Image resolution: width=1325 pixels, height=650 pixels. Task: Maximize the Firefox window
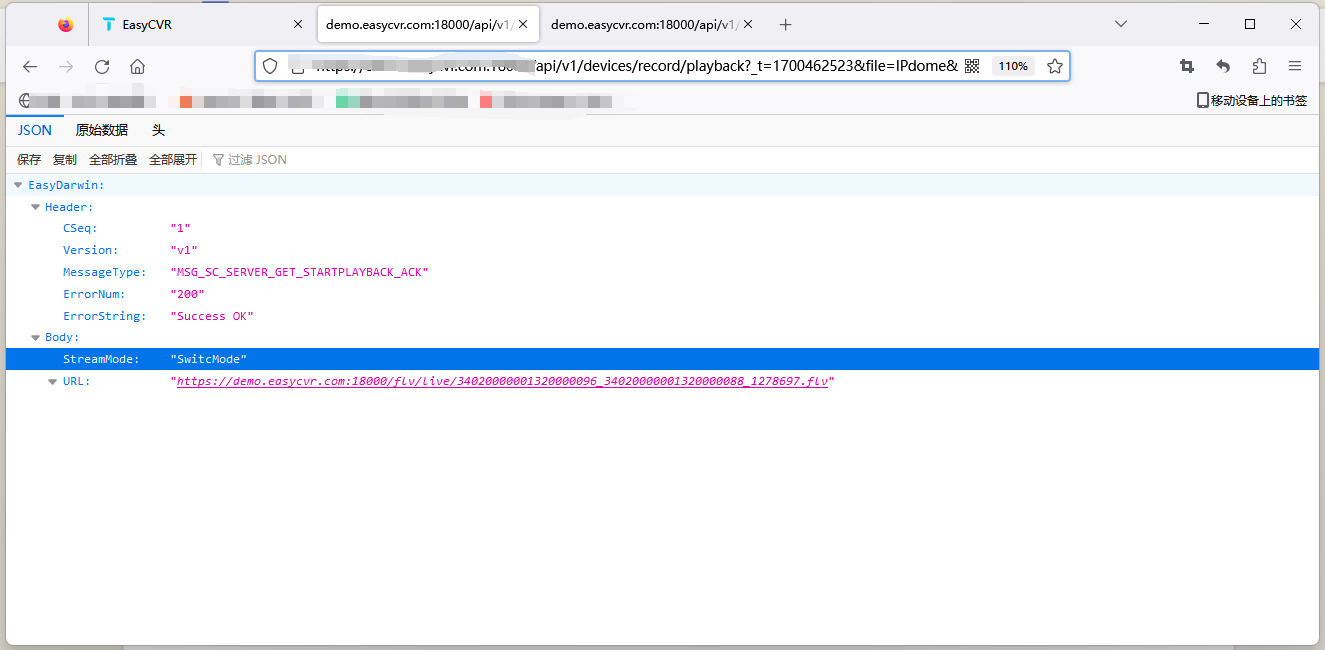point(1250,24)
